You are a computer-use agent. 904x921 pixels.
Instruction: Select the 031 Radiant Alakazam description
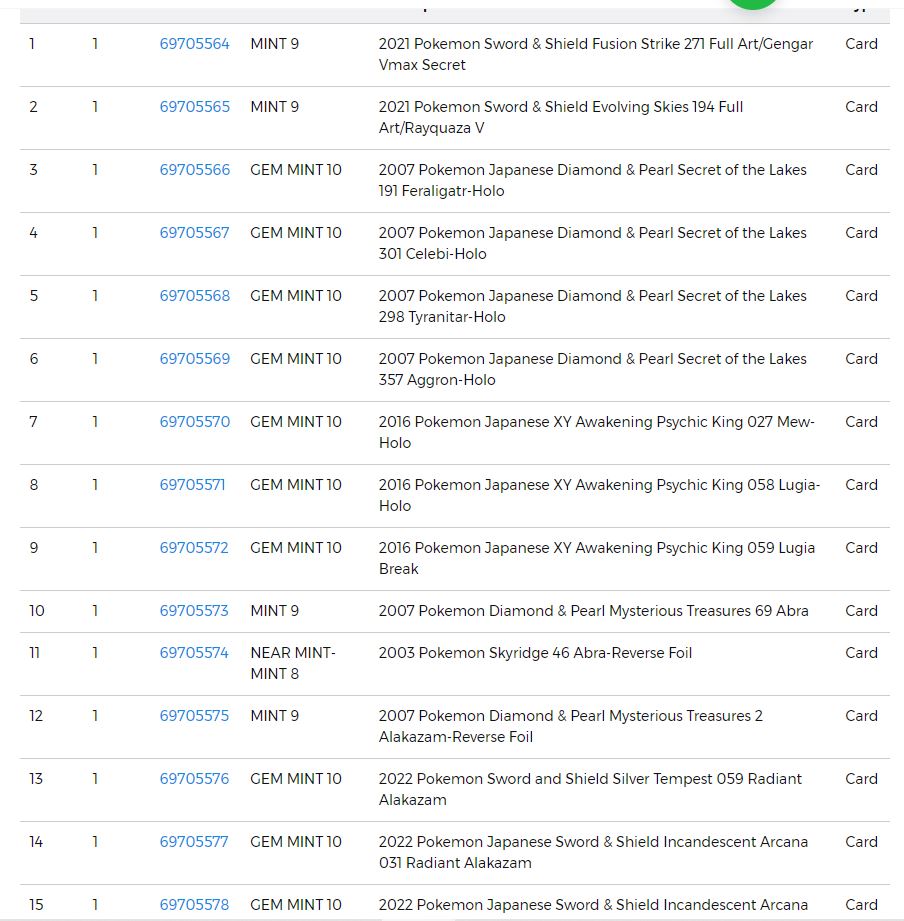[593, 852]
